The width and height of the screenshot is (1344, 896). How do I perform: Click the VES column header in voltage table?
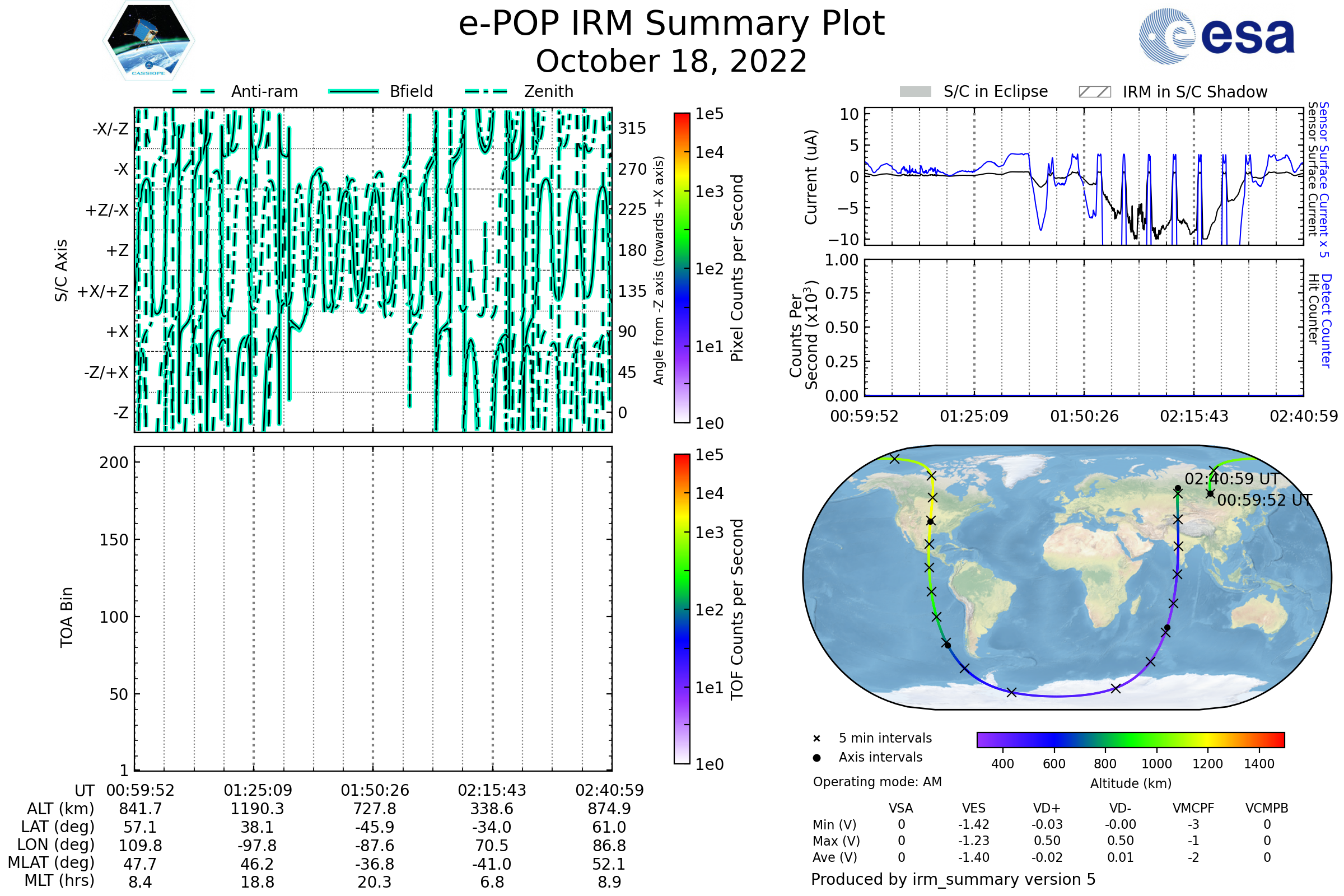[974, 808]
